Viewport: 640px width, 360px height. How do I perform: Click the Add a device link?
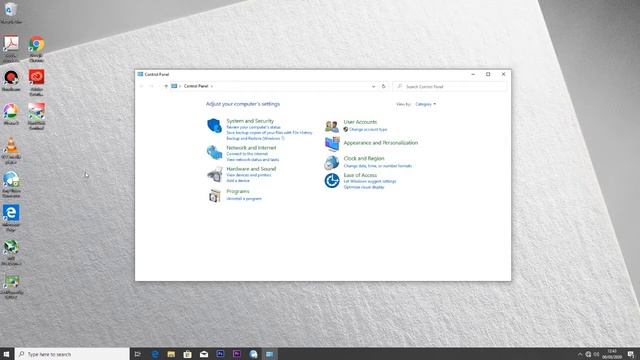point(238,180)
